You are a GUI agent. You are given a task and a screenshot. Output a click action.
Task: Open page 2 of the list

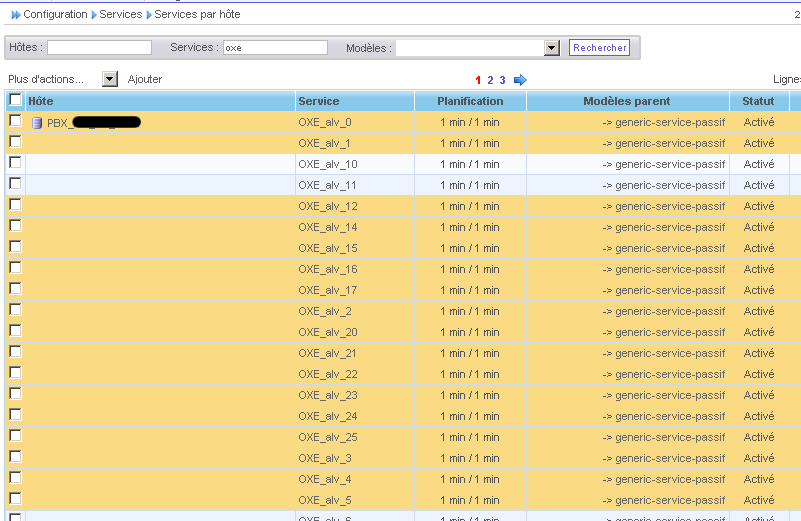point(490,80)
